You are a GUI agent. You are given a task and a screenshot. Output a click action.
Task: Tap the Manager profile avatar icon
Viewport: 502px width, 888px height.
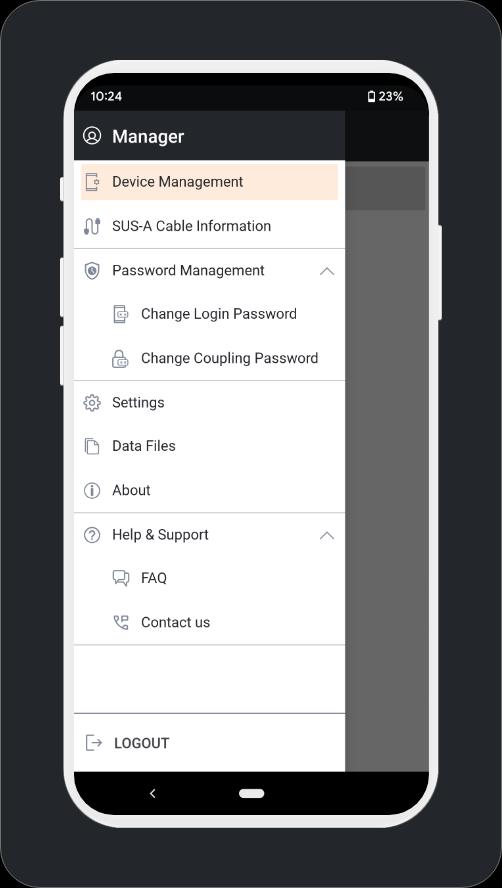click(92, 136)
